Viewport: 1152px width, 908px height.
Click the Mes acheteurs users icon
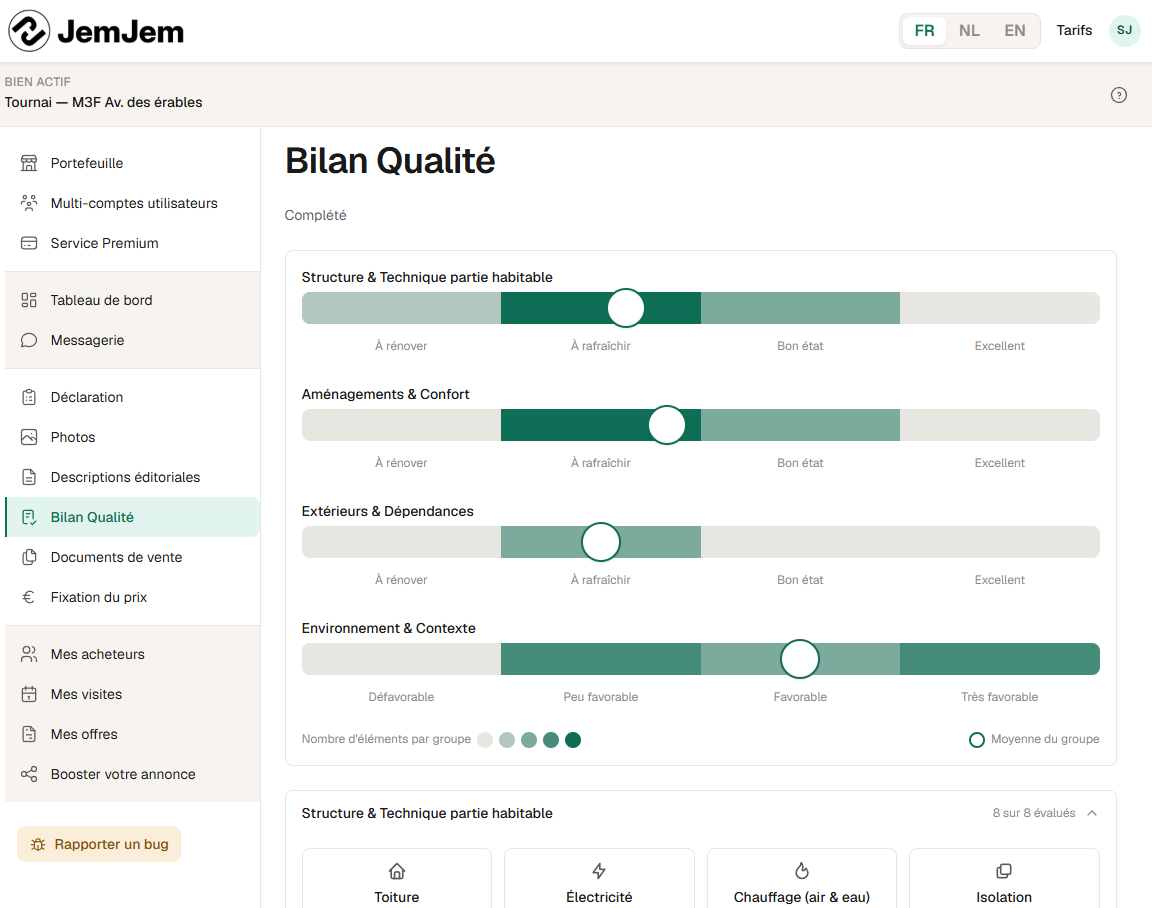click(29, 654)
